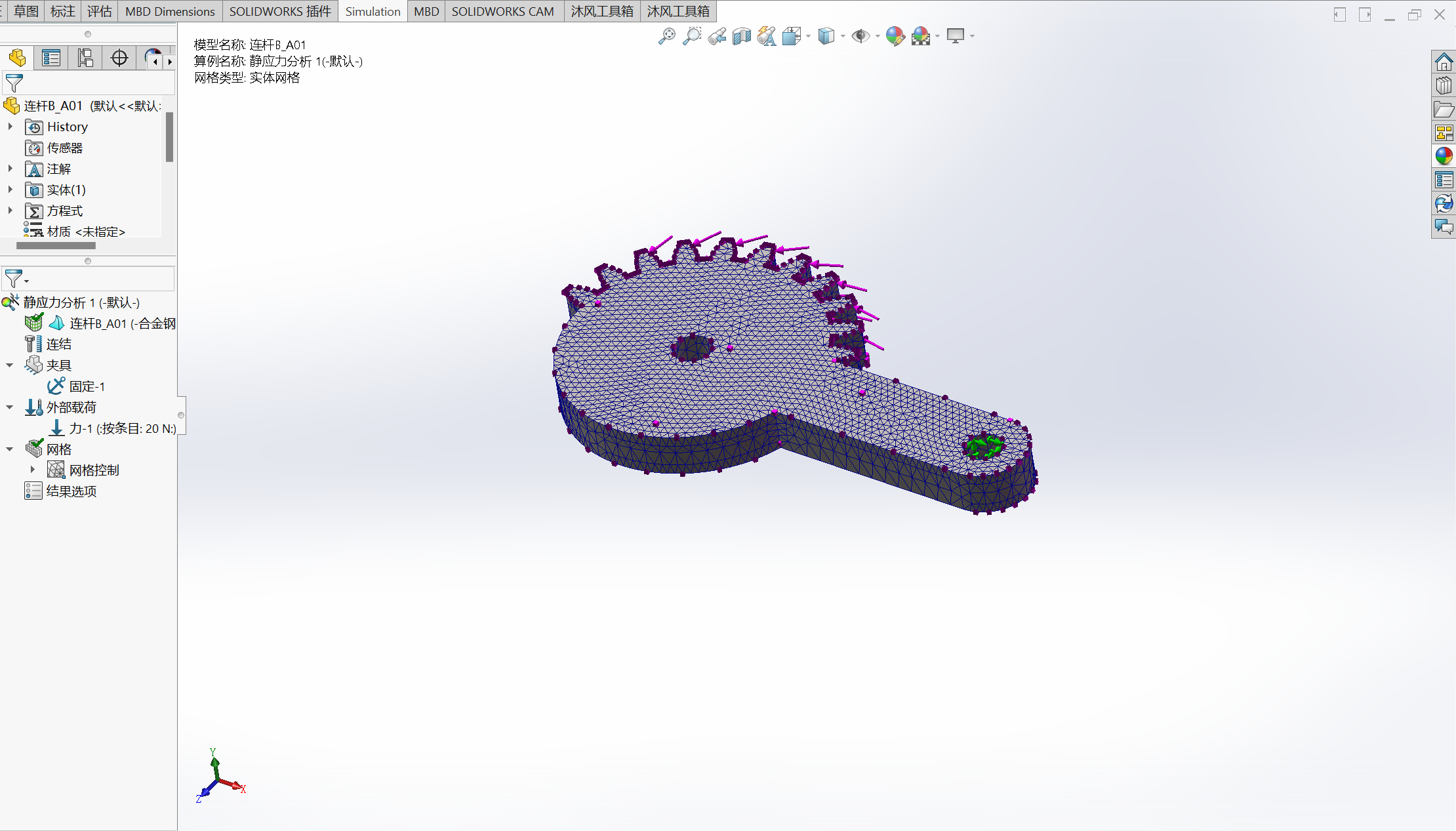Expand the 网格控制 node

coord(33,470)
